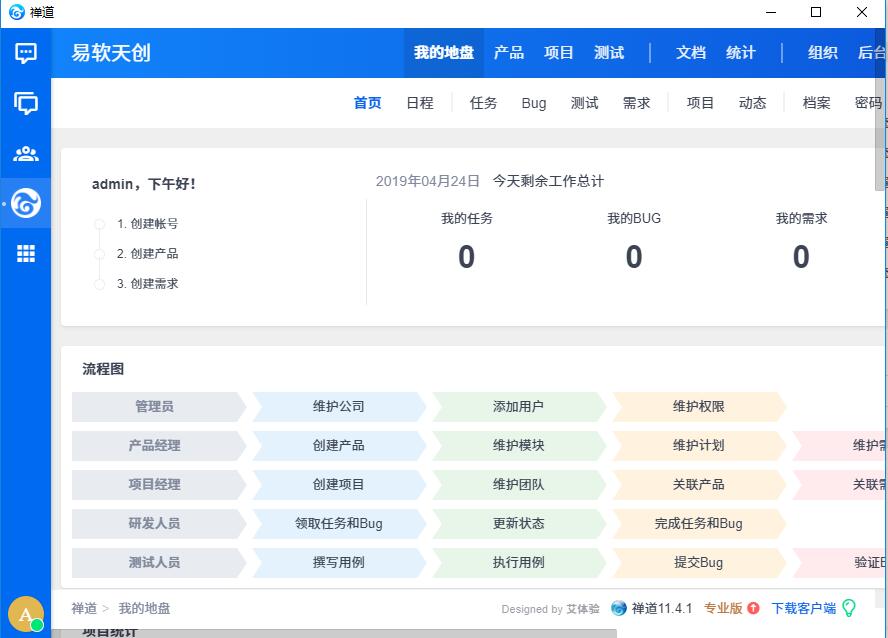Click the 创建产品 flowchart step

click(x=338, y=446)
